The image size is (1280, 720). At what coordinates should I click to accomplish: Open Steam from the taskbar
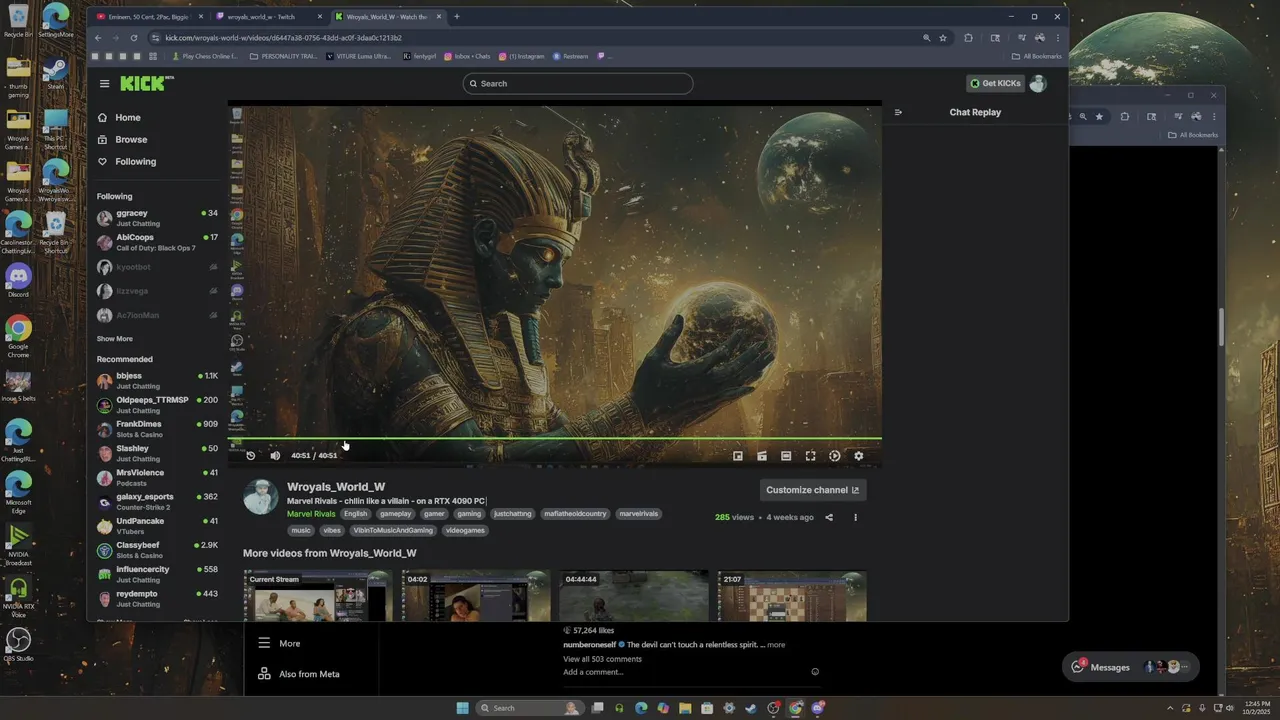point(751,708)
